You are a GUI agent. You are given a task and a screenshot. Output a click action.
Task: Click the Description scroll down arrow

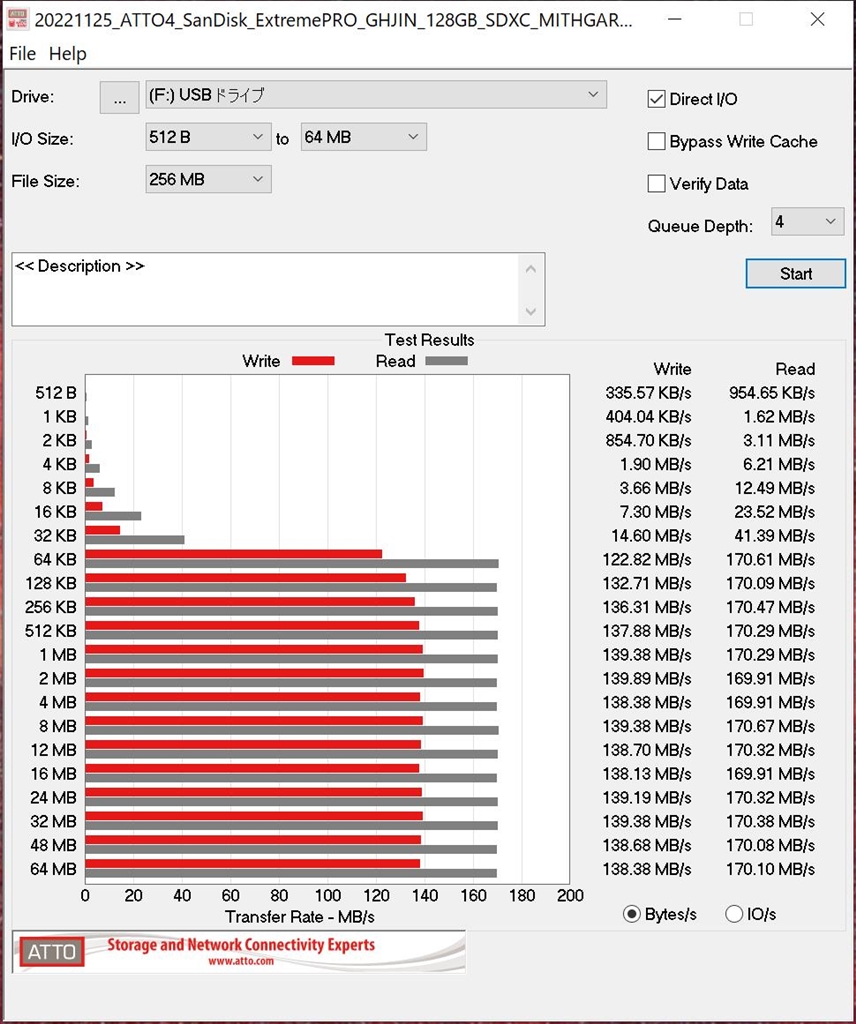pyautogui.click(x=531, y=312)
